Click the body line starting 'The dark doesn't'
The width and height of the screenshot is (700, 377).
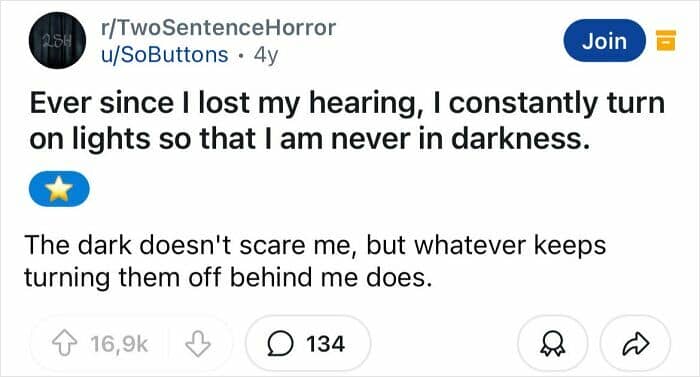(315, 245)
